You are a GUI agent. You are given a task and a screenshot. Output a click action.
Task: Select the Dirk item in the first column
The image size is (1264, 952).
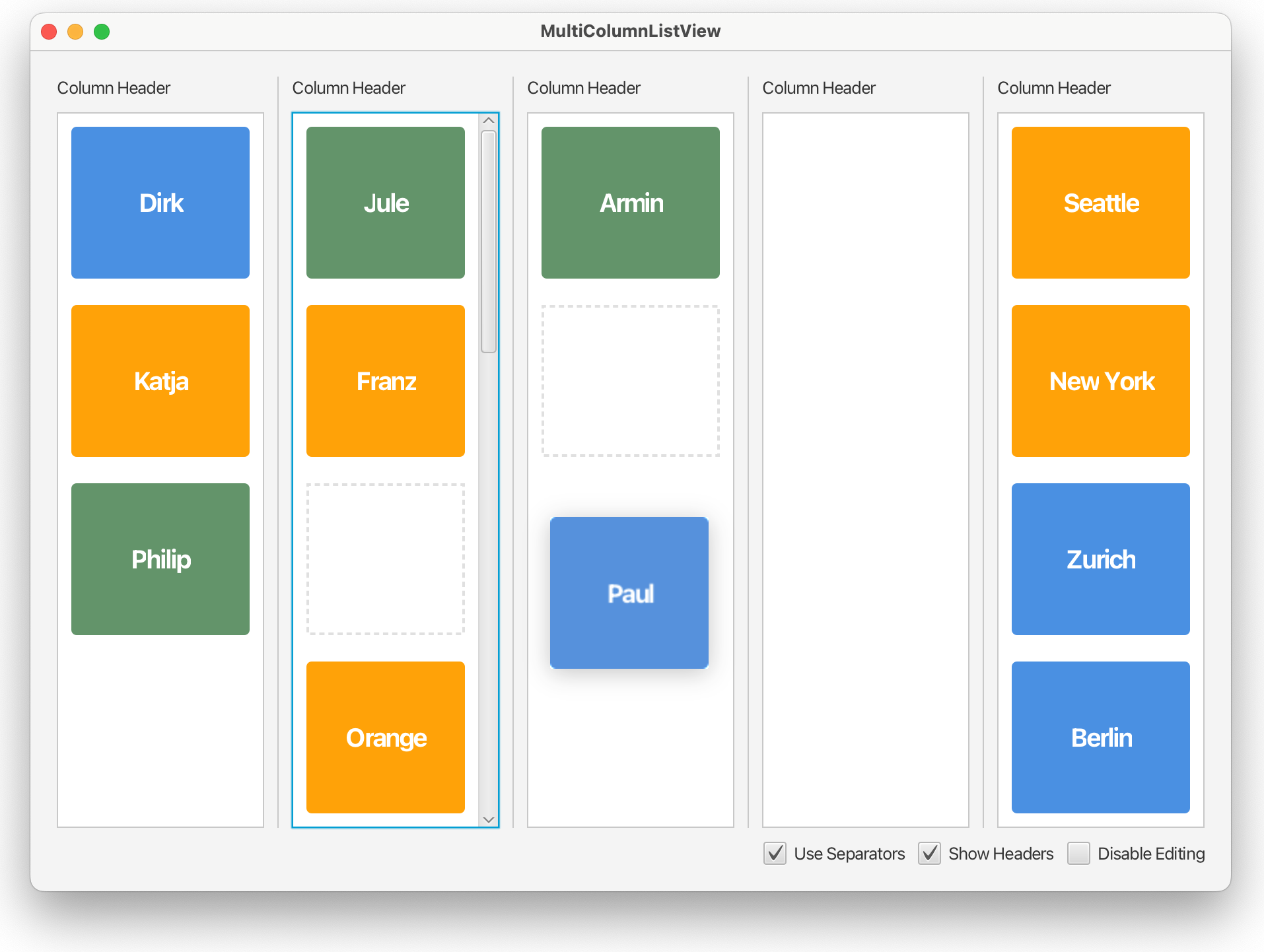tap(160, 203)
